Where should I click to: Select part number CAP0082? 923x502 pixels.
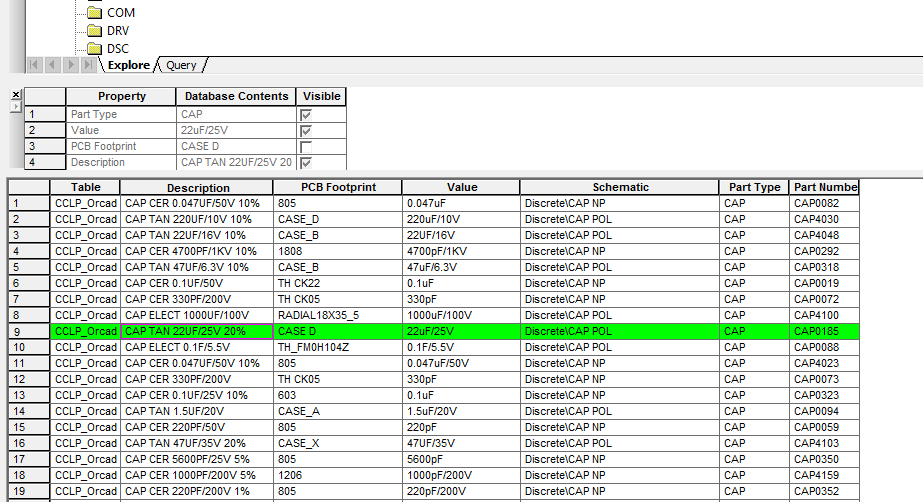824,203
